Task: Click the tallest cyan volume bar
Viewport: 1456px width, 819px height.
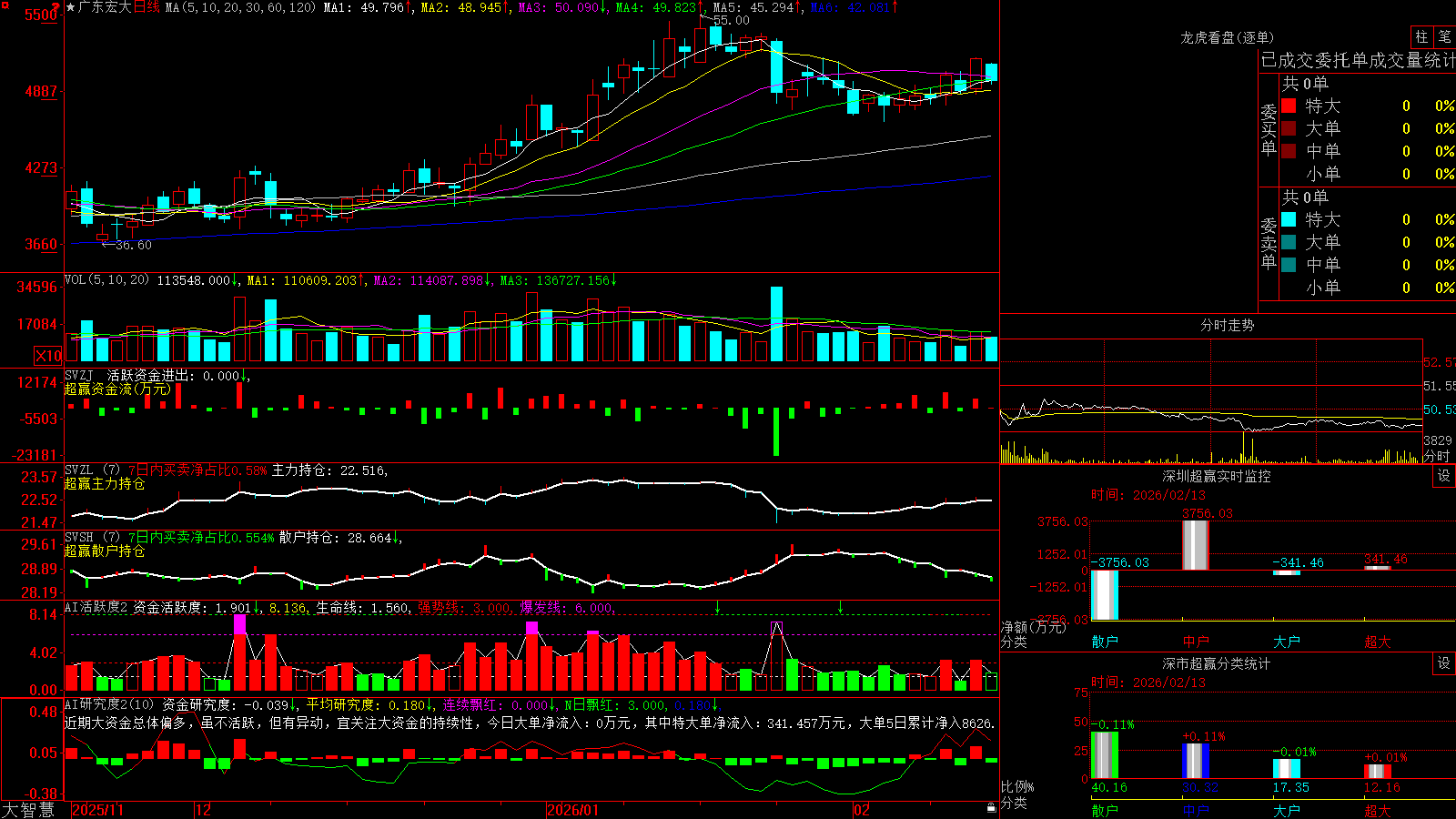Action: tap(776, 324)
